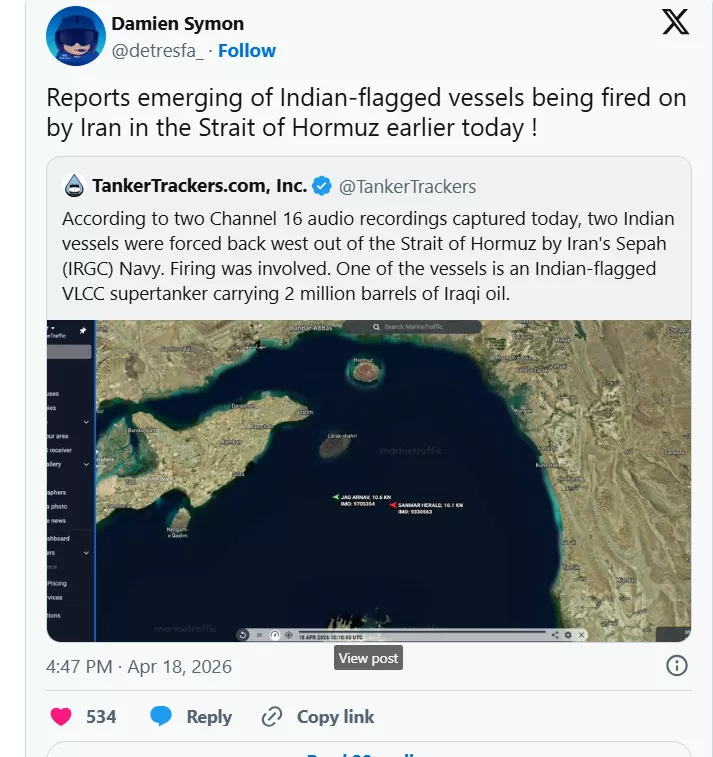Open the speed gauge icon in playback bar

(275, 635)
